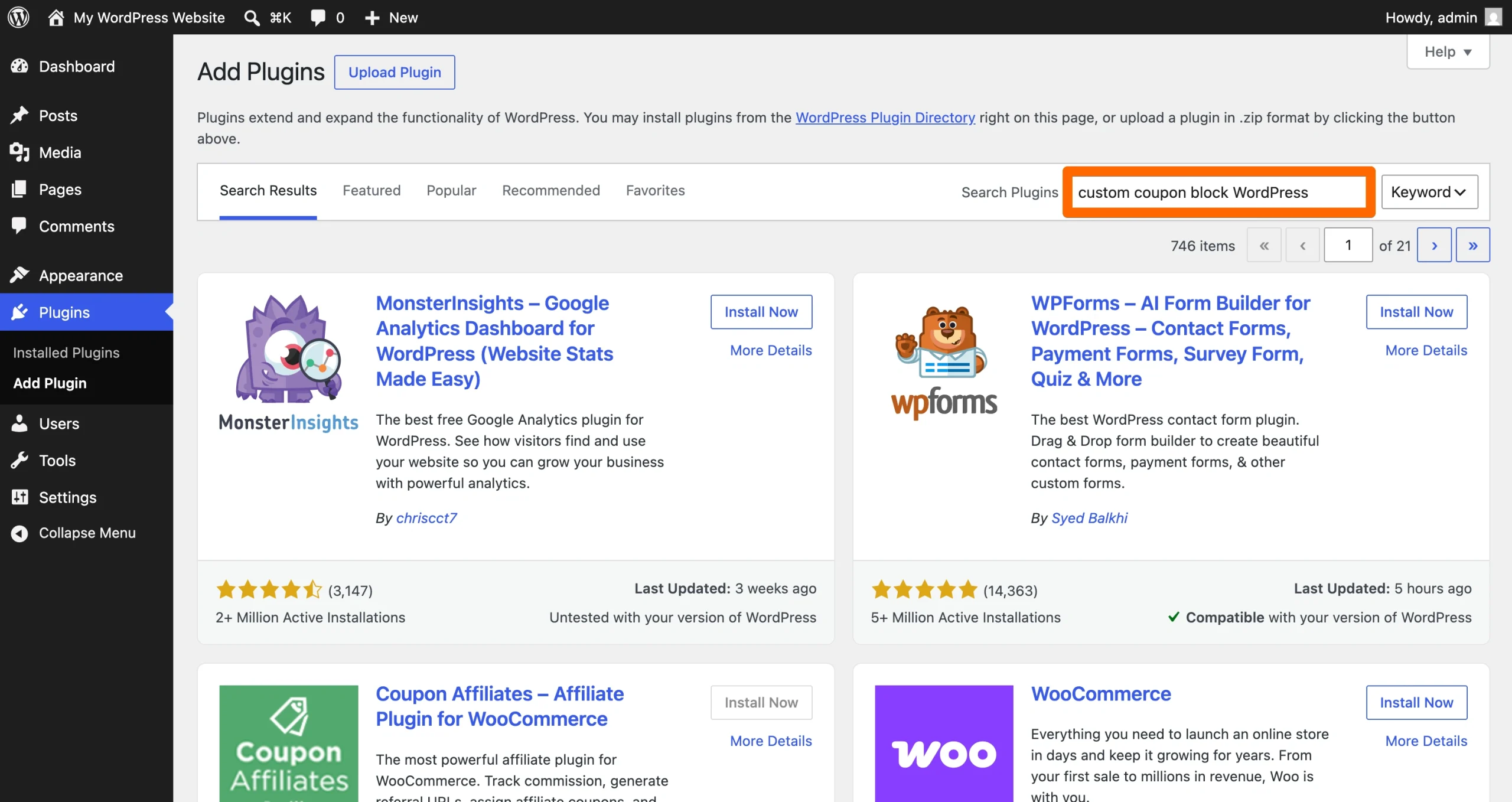This screenshot has height=802, width=1512.
Task: Click the Plugins plug icon
Action: [x=19, y=312]
